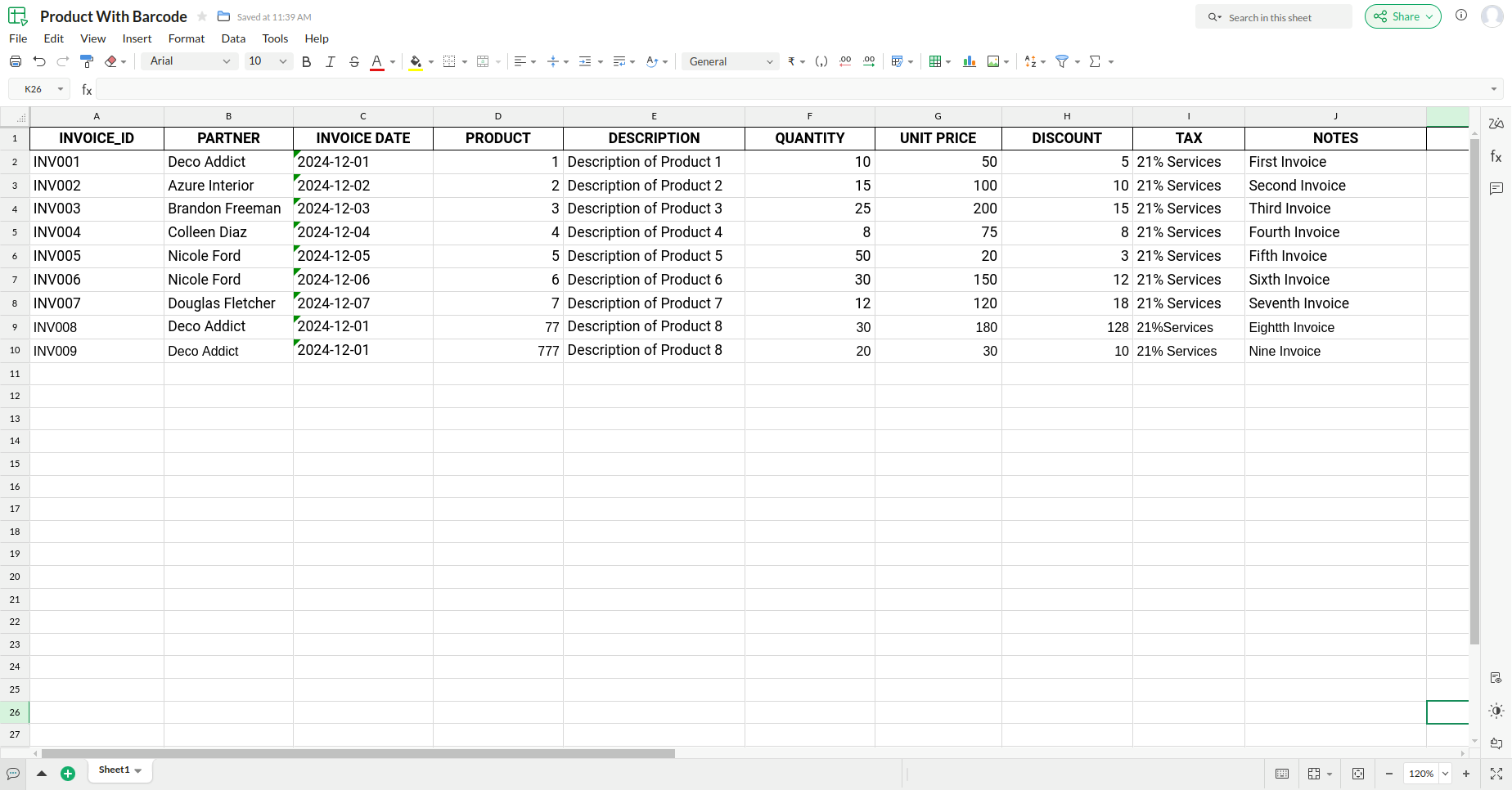Click the format as table icon
Screen dimensions: 1512x790
(935, 61)
